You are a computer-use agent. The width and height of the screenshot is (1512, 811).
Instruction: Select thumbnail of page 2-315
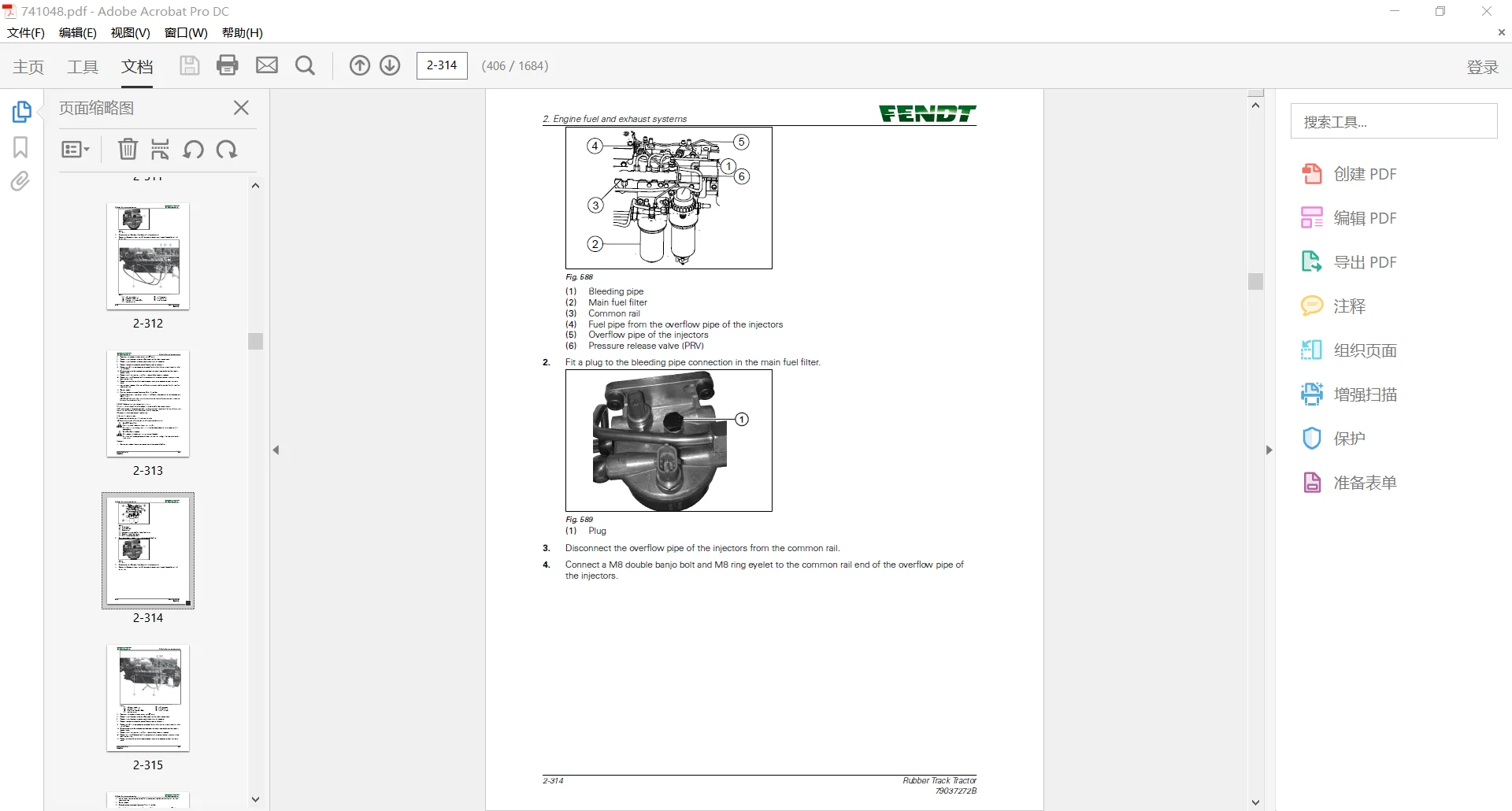tap(148, 698)
